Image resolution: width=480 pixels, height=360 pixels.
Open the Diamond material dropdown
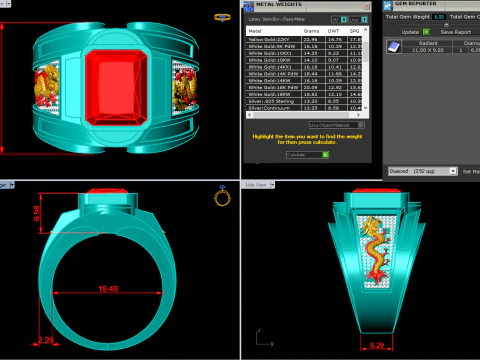tap(452, 171)
